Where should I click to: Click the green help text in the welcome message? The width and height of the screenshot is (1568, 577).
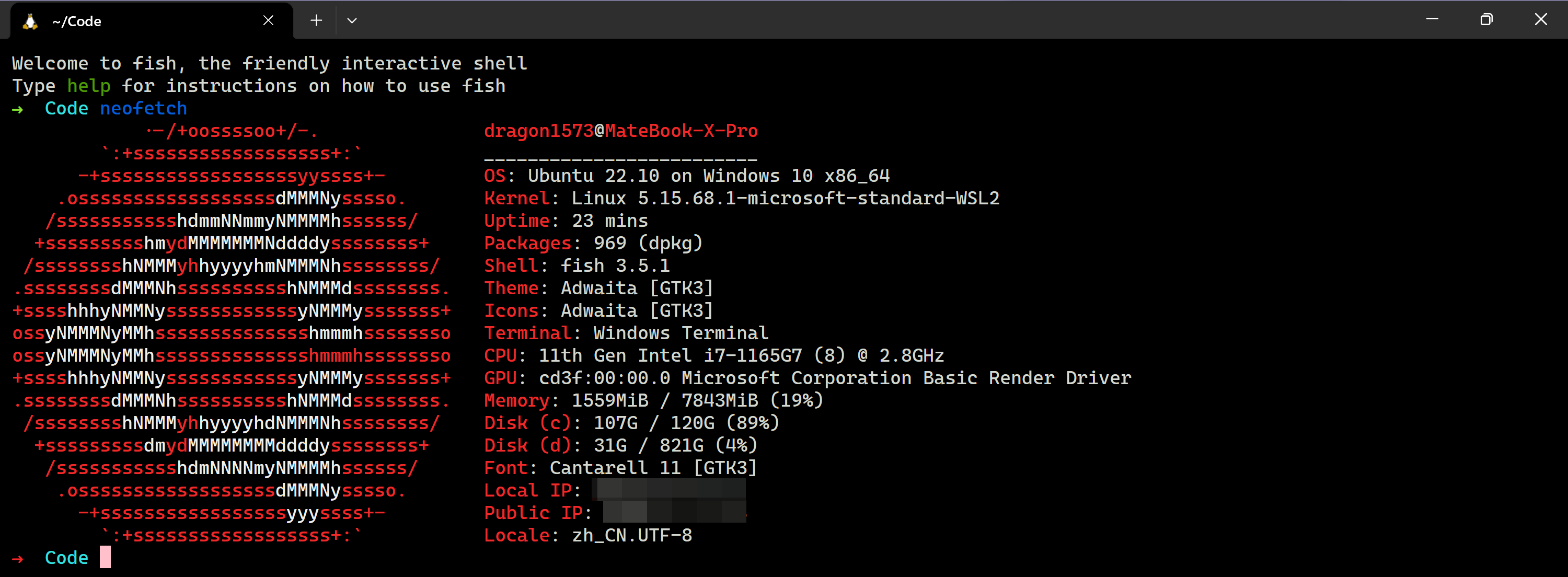tap(89, 86)
